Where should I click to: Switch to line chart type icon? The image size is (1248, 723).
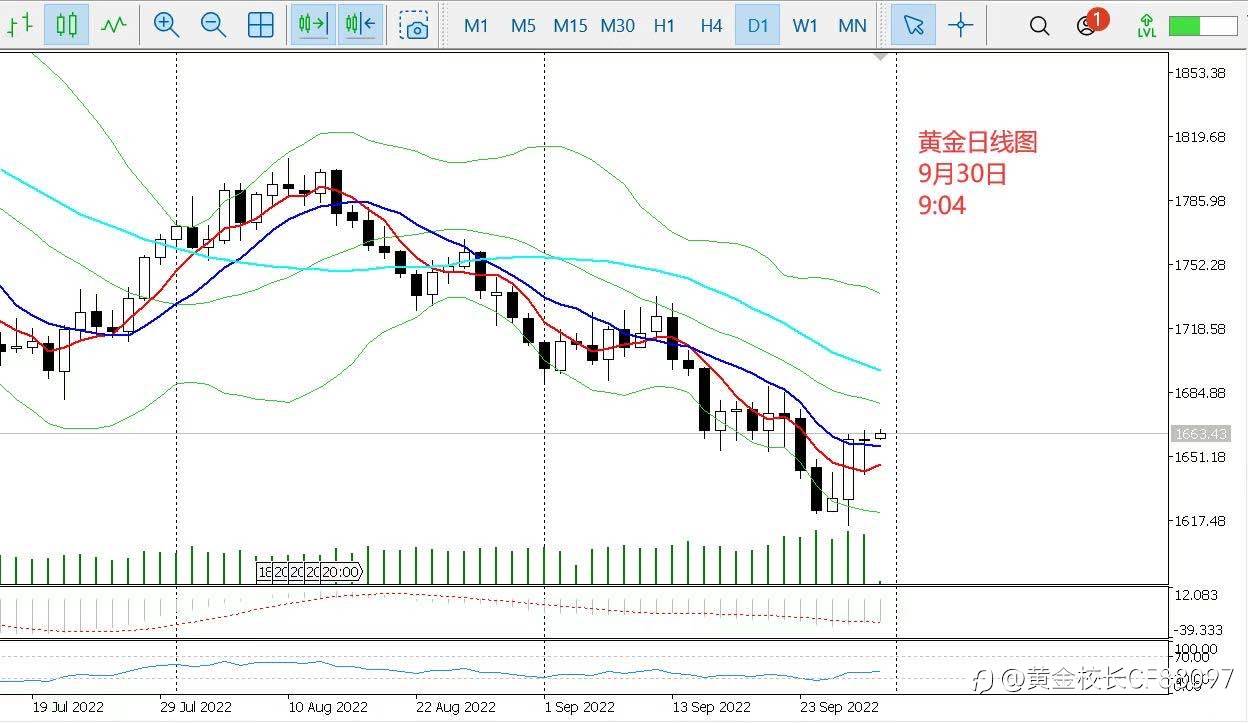[x=114, y=25]
